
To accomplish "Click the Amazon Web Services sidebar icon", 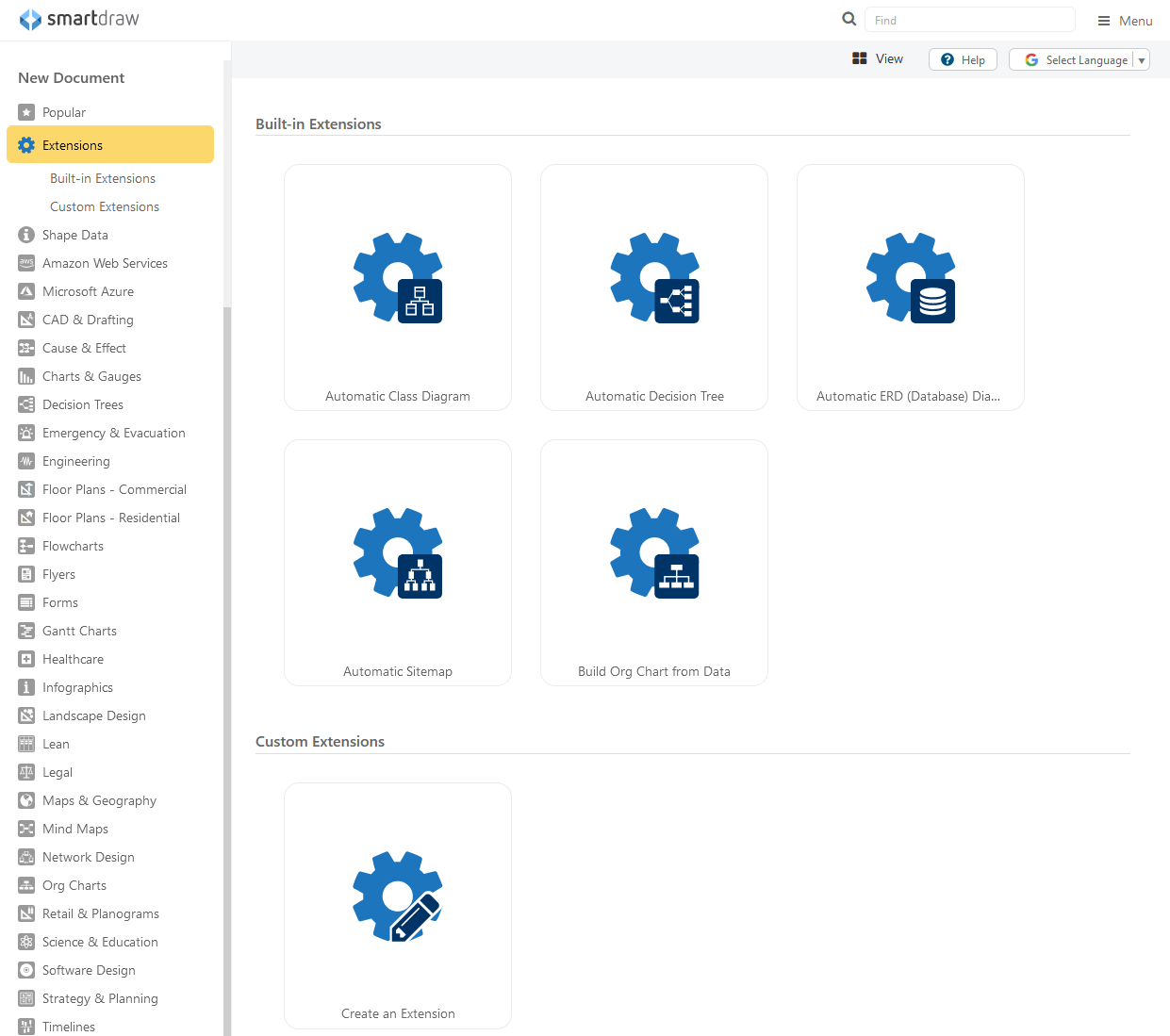I will 26,263.
